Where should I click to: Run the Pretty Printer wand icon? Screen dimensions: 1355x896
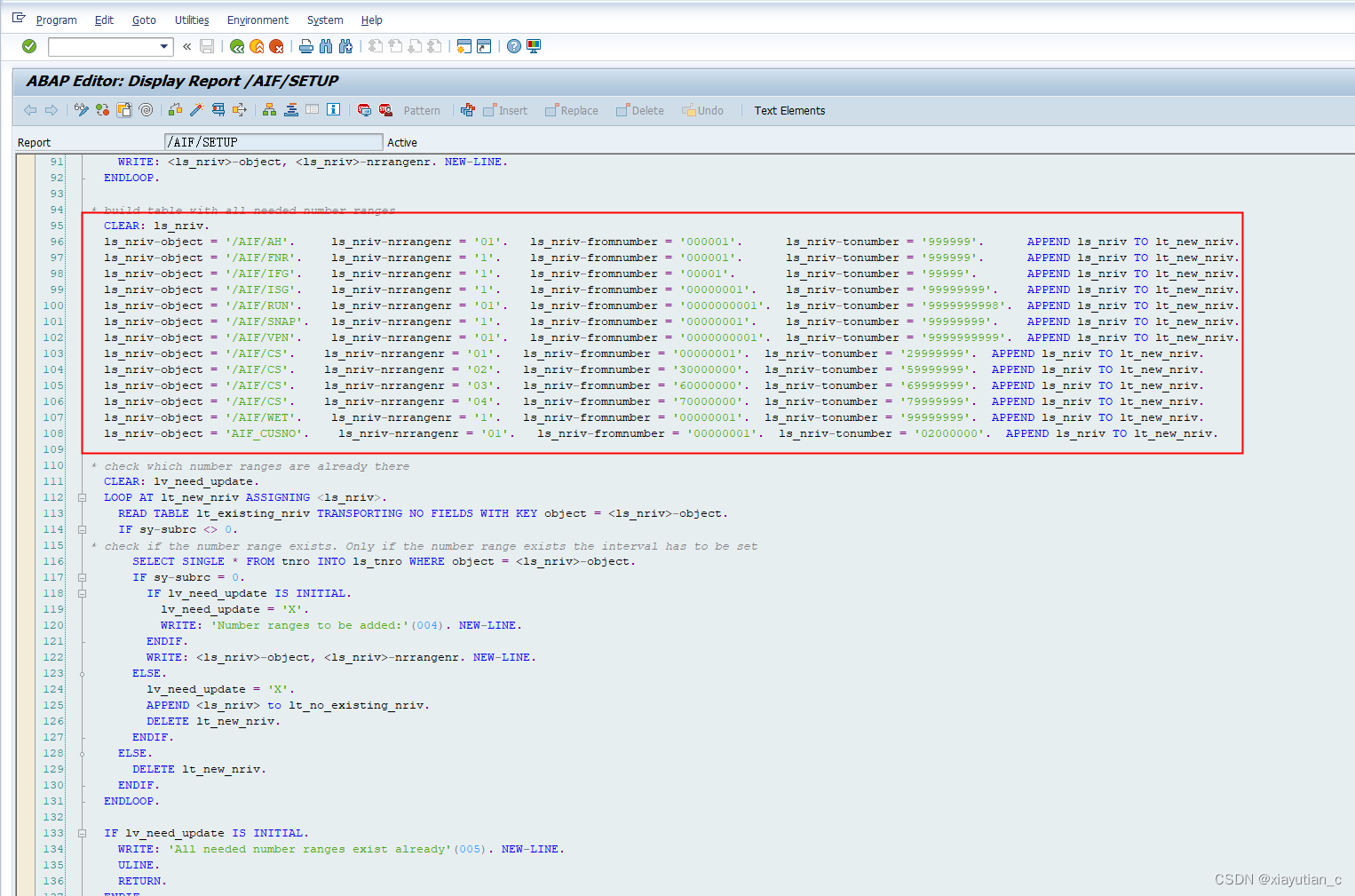[x=196, y=109]
